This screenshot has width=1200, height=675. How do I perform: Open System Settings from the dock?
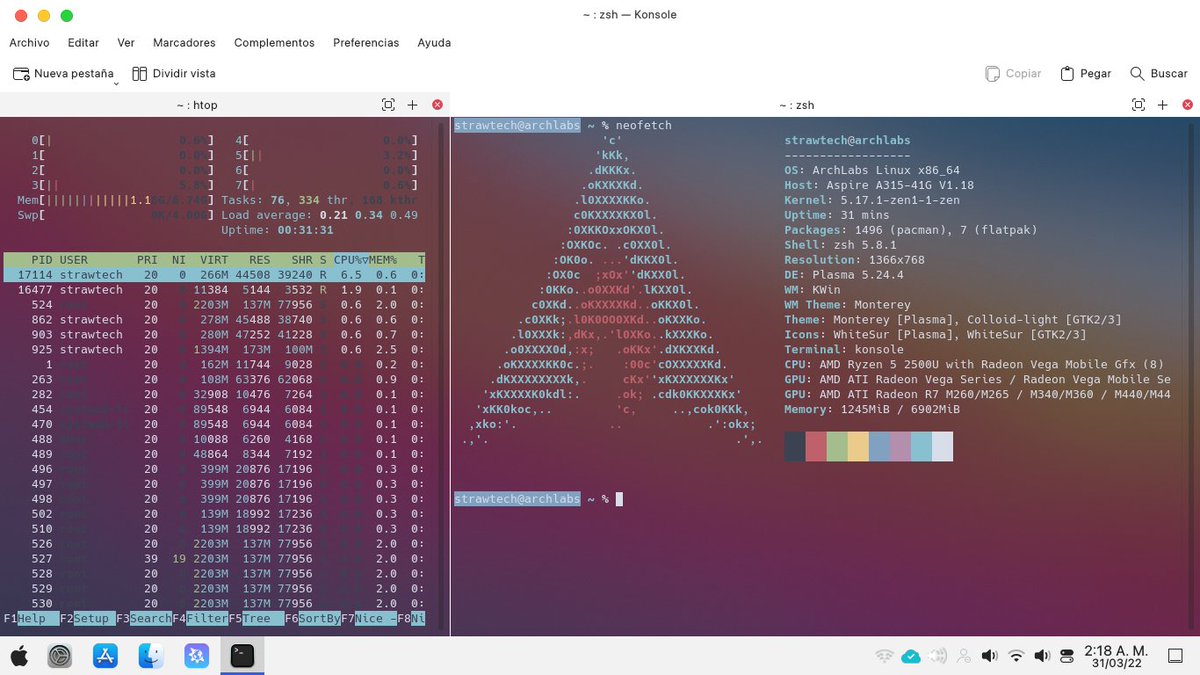[60, 656]
